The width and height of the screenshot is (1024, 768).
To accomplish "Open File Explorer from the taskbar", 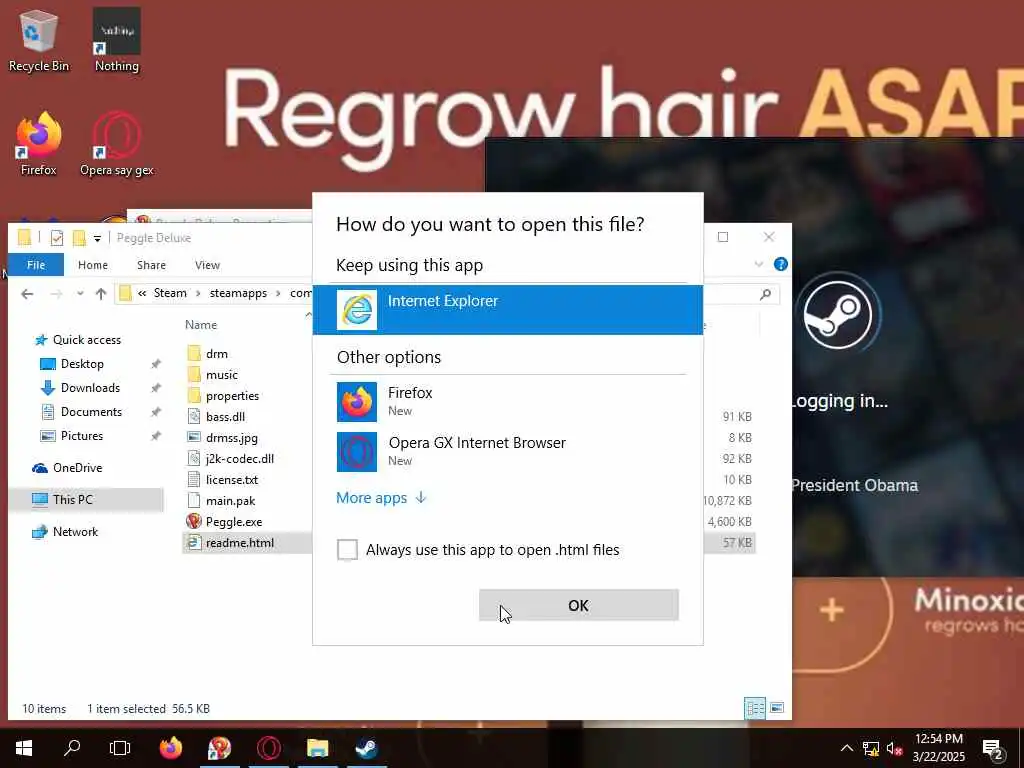I will point(317,748).
